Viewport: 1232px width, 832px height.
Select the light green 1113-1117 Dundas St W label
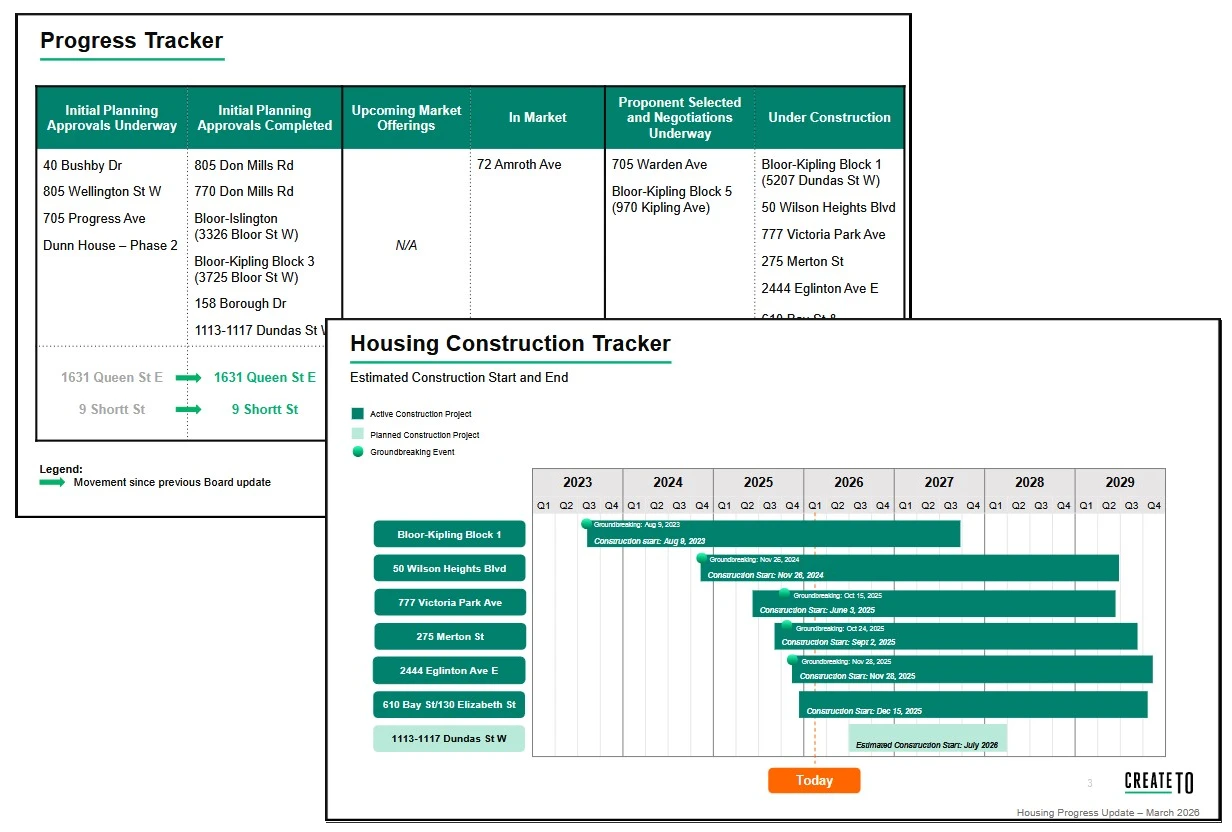click(449, 739)
